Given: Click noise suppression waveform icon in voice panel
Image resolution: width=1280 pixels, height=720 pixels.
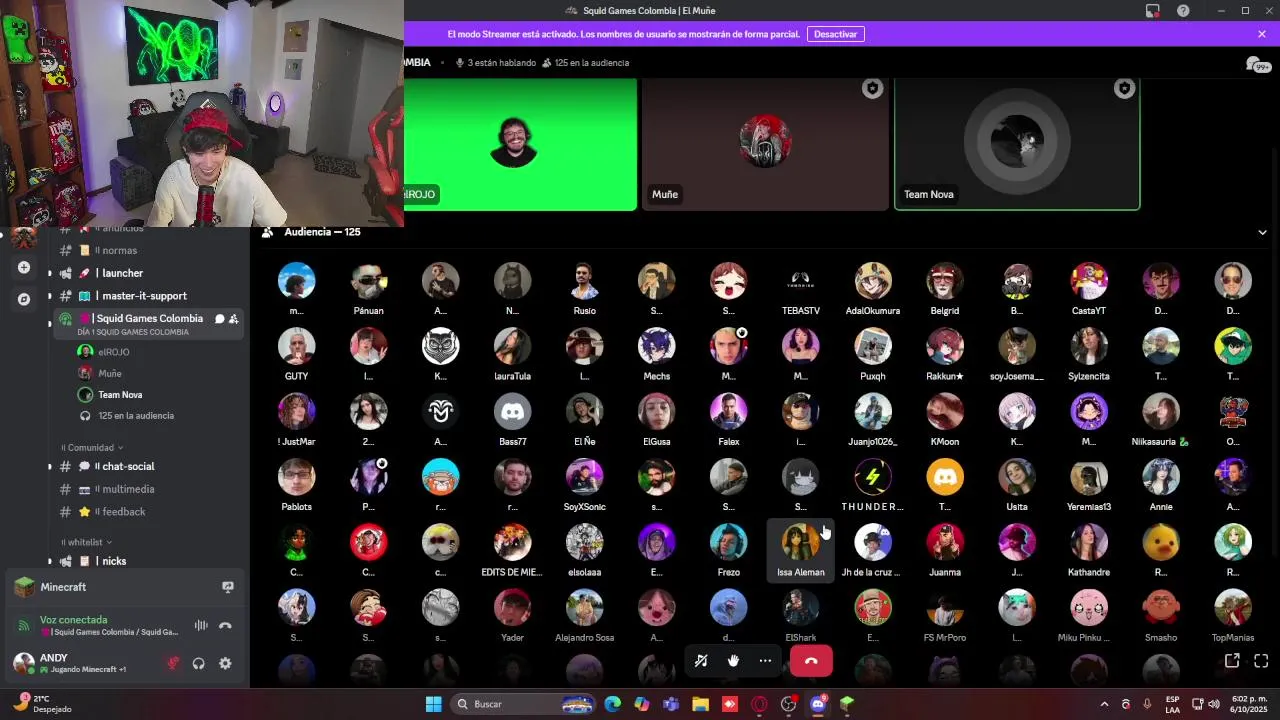Looking at the screenshot, I should 201,625.
